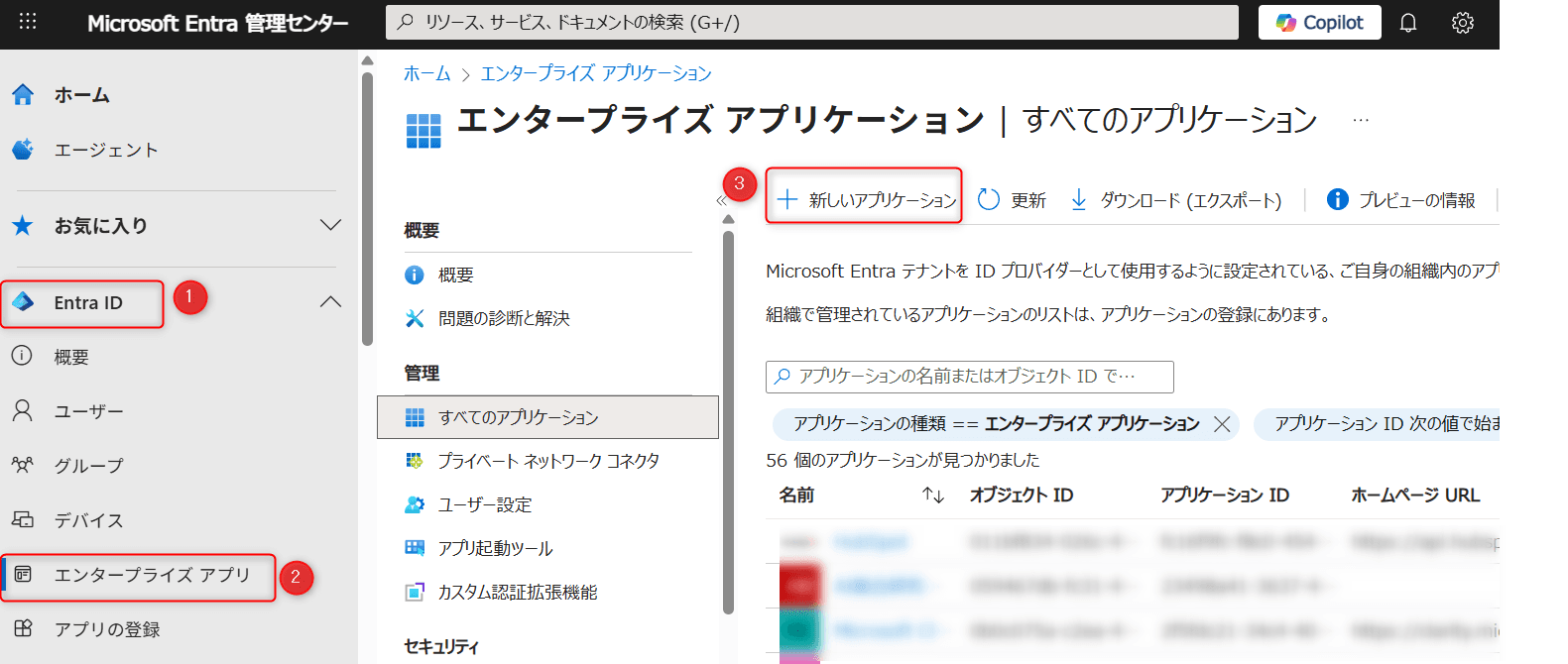Open ユーザー in the sidebar
This screenshot has height=664, width=1568.
tap(88, 411)
